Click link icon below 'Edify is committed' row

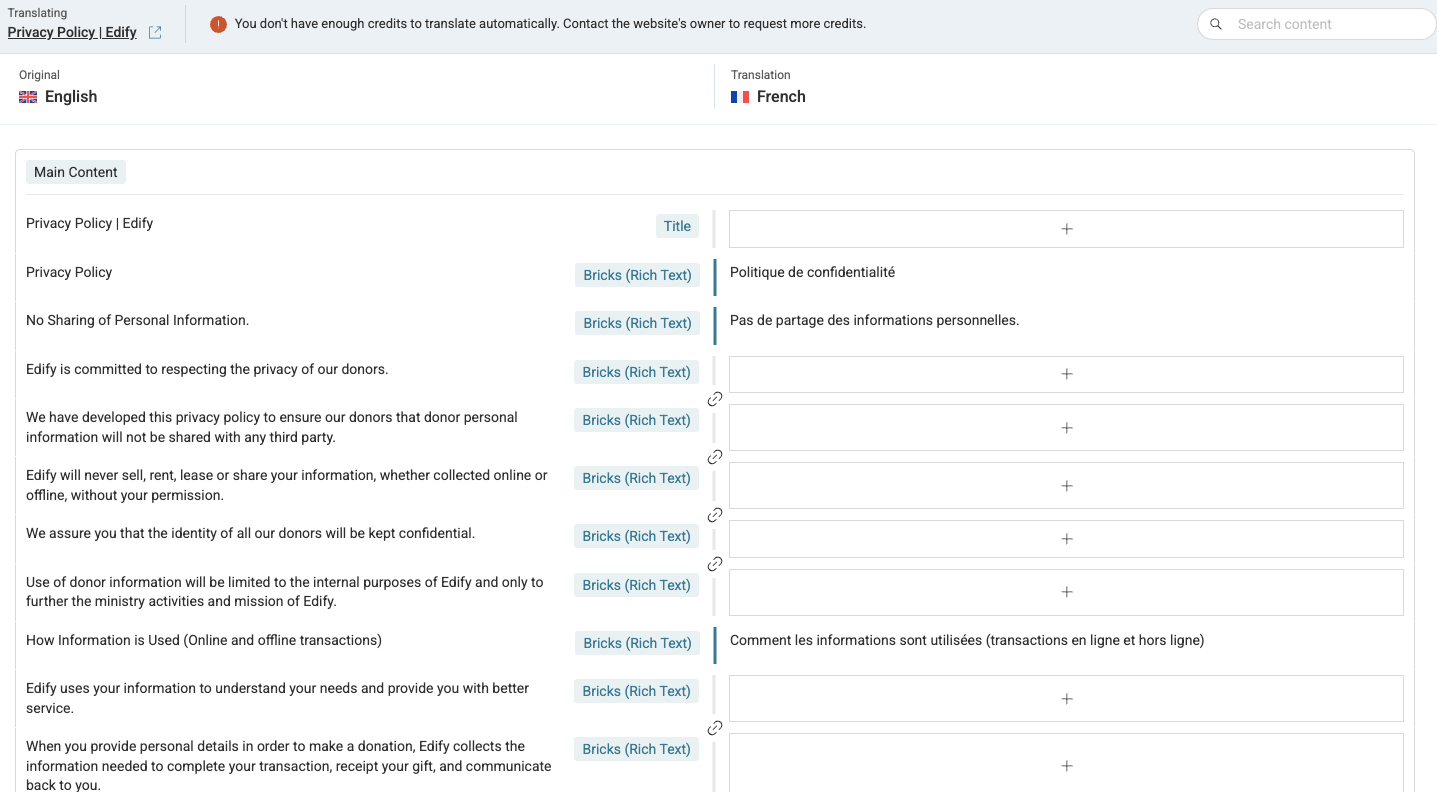pos(715,399)
